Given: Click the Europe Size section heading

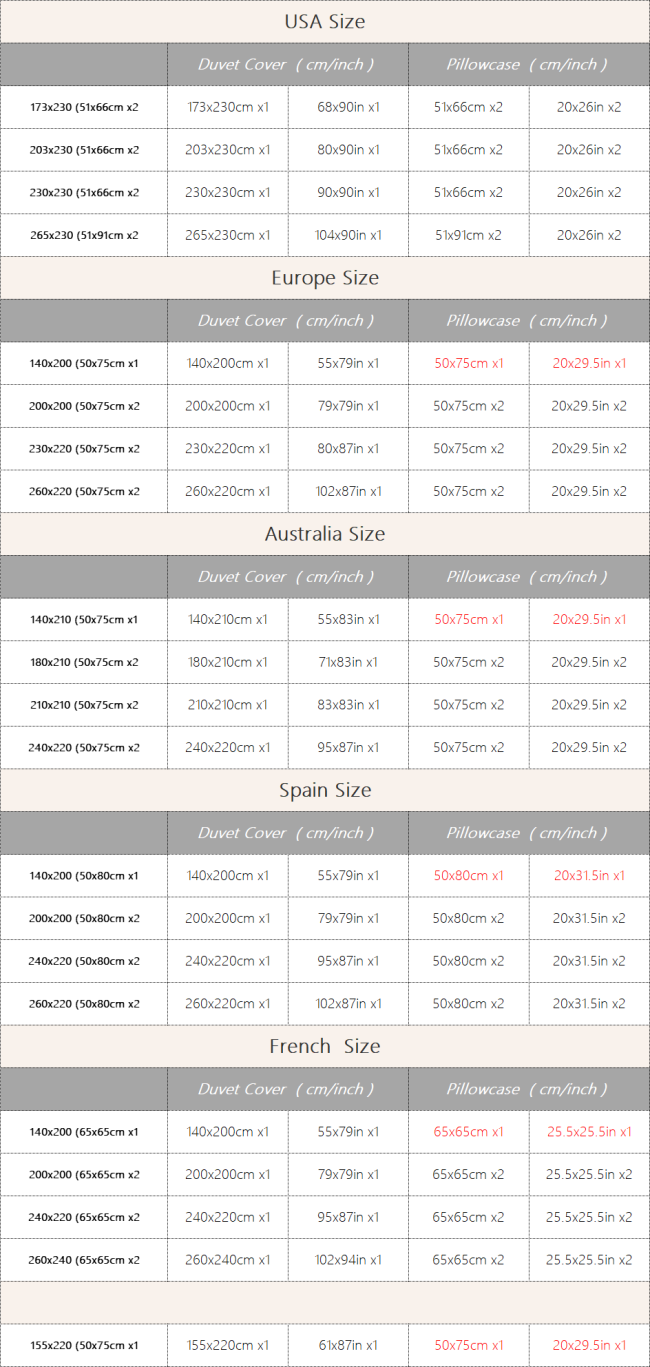Looking at the screenshot, I should [325, 278].
